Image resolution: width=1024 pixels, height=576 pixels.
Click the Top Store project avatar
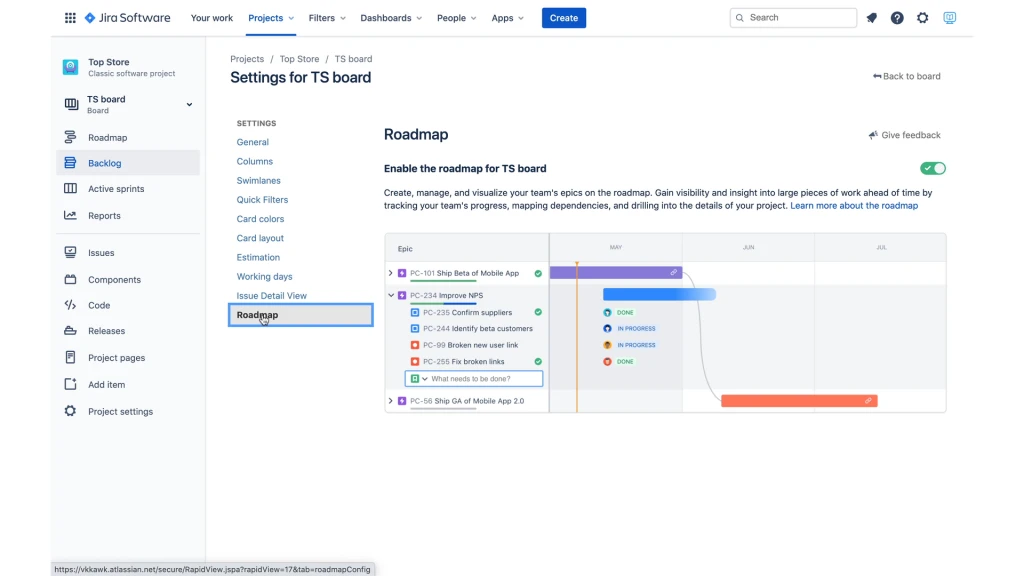[71, 67]
